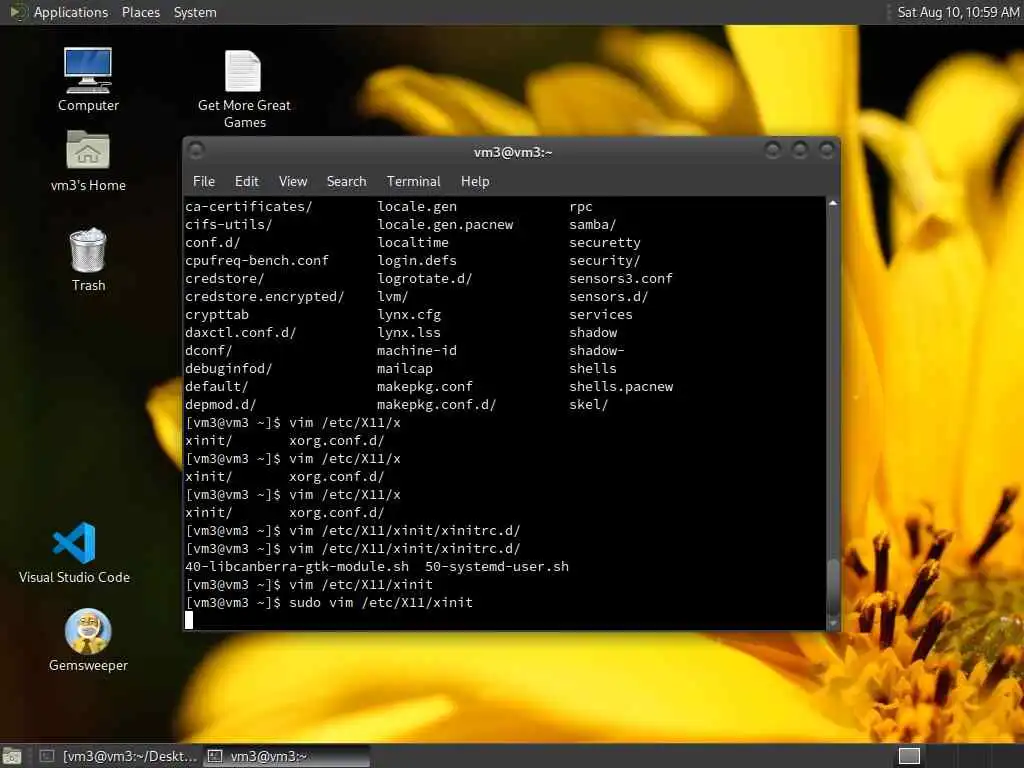Click 'securetty' in terminal listing
The image size is (1024, 768).
[605, 242]
